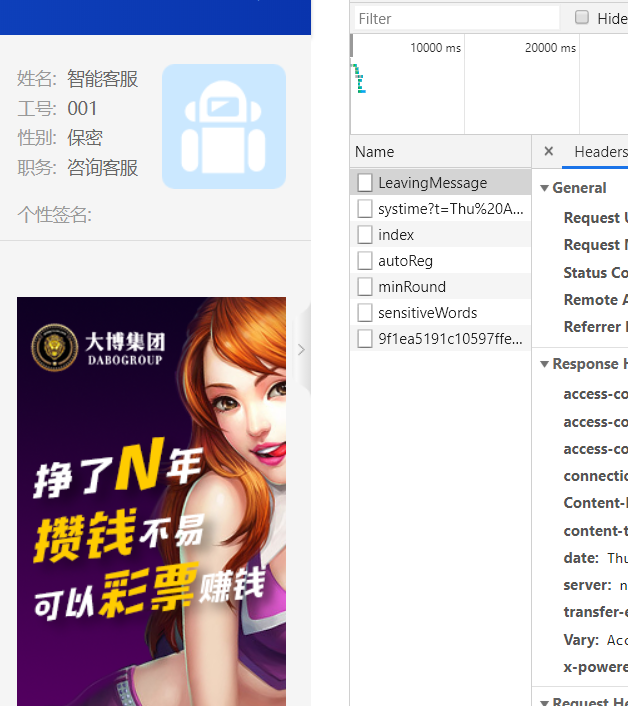Image resolution: width=628 pixels, height=706 pixels.
Task: Click the 大博集团 lion logo on banner
Action: pos(54,345)
